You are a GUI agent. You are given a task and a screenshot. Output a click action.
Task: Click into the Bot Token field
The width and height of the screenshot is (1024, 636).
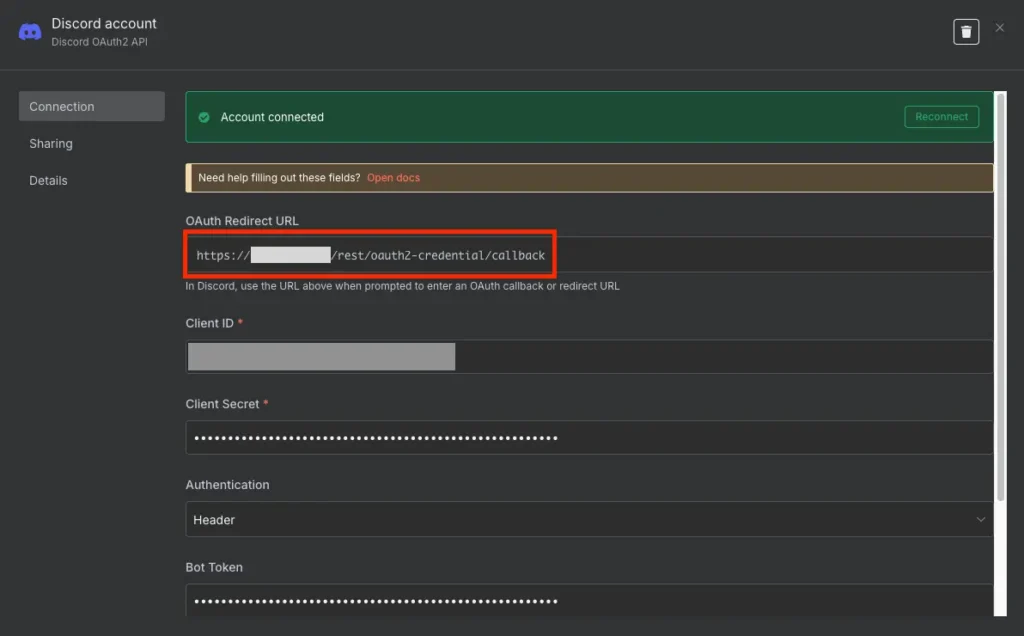tap(589, 600)
